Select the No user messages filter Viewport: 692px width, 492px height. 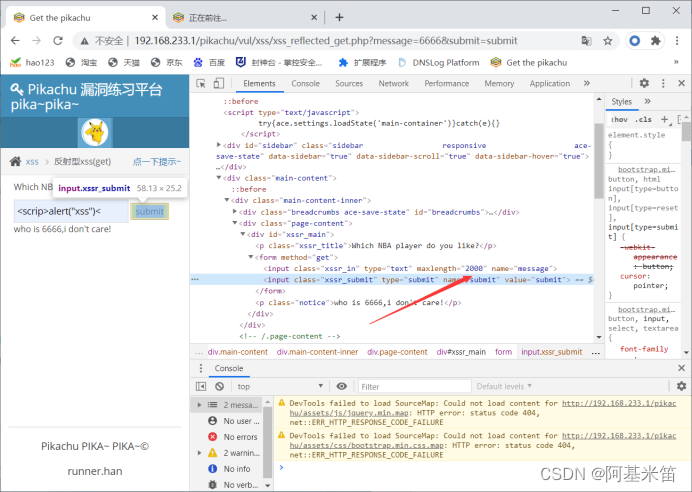(x=233, y=421)
